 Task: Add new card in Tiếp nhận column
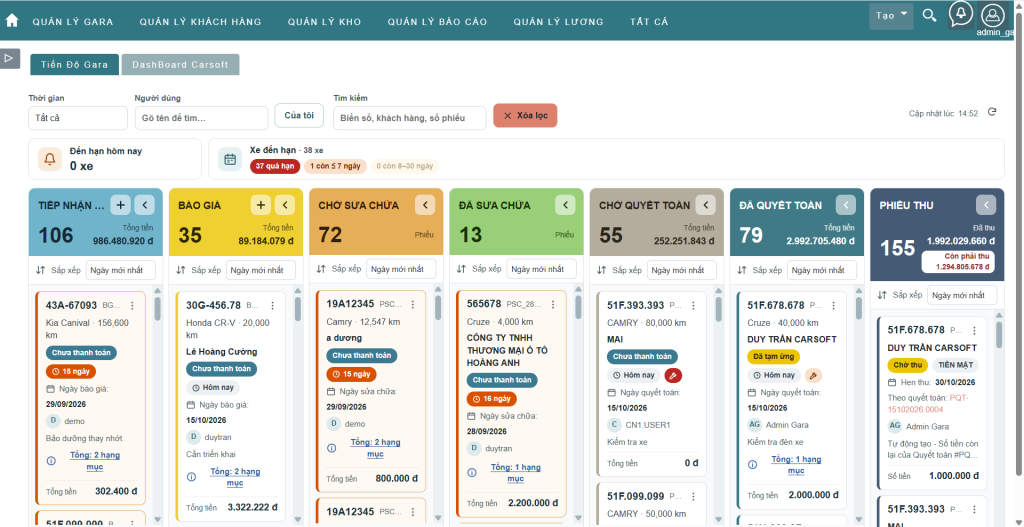pyautogui.click(x=120, y=205)
